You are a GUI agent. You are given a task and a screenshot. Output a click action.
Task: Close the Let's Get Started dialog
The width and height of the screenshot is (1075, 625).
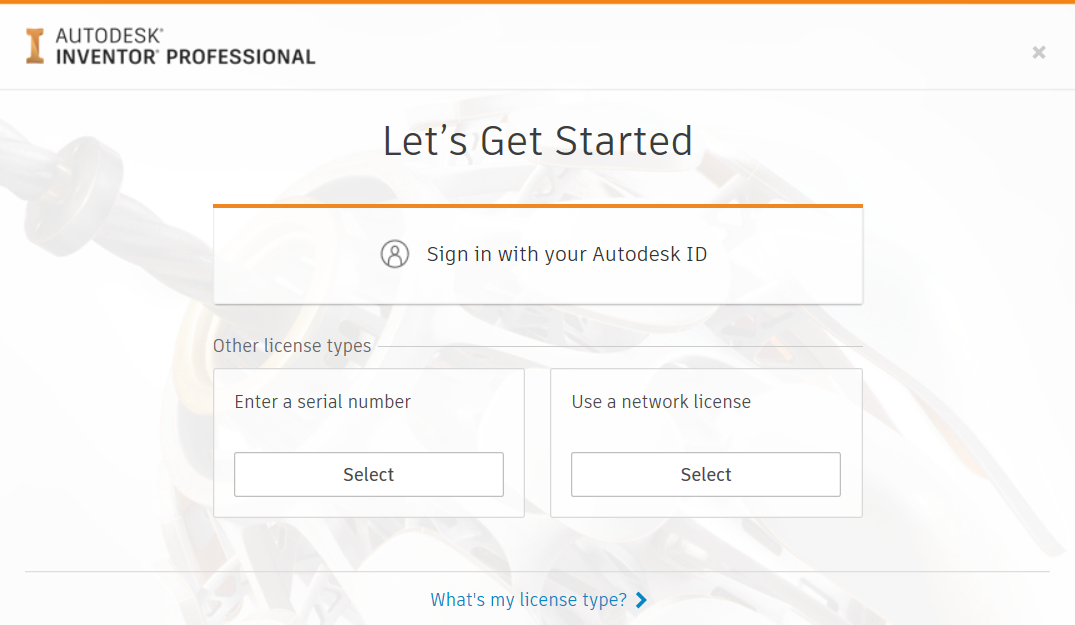pyautogui.click(x=1039, y=52)
